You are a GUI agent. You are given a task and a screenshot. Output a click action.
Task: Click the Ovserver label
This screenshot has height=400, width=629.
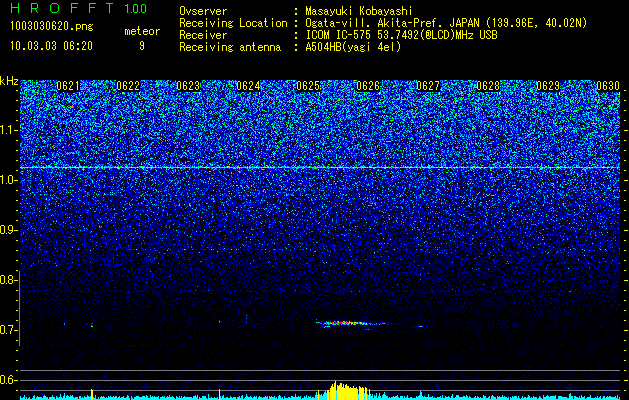[x=203, y=11]
